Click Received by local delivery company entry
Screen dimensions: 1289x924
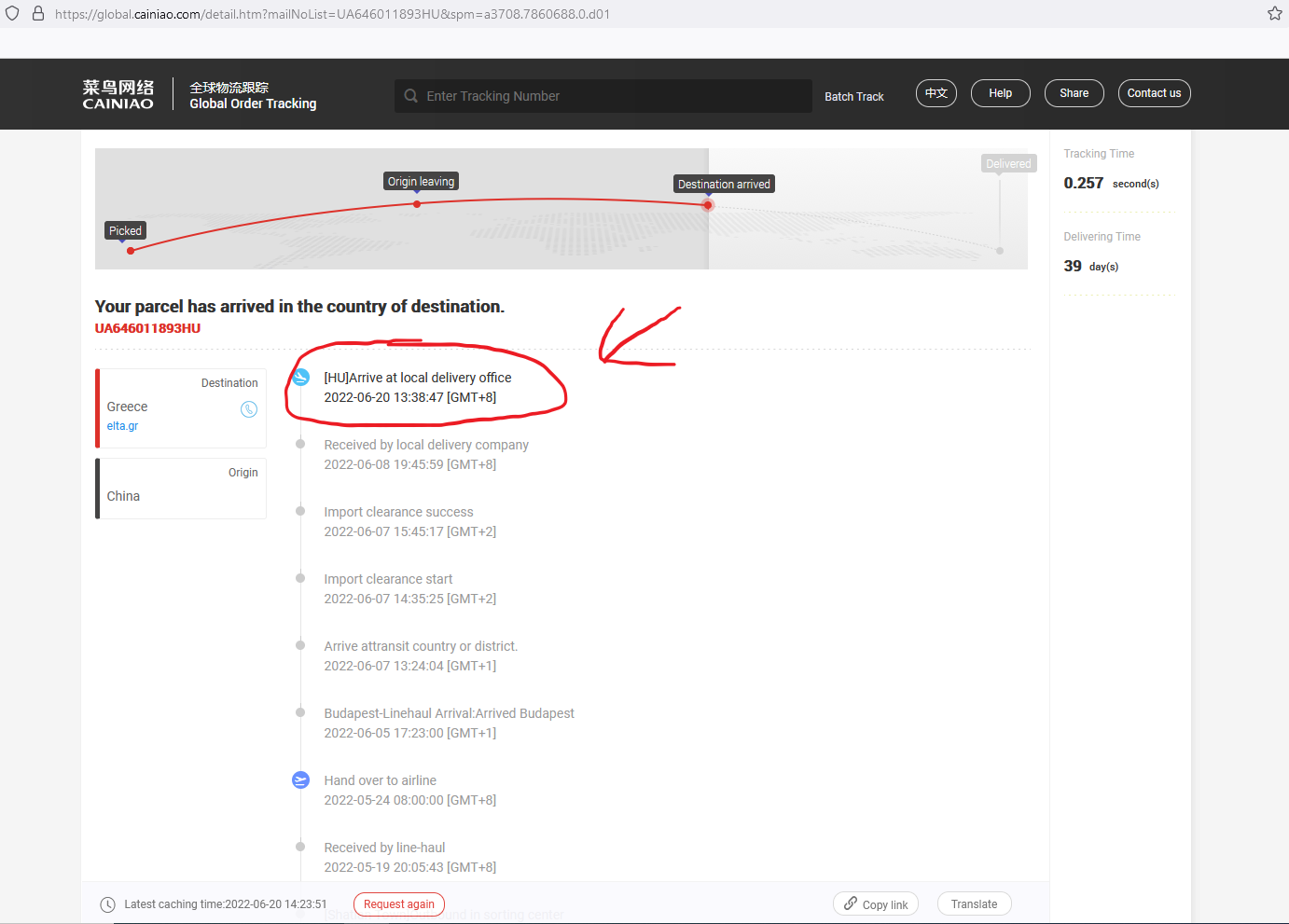click(x=426, y=454)
